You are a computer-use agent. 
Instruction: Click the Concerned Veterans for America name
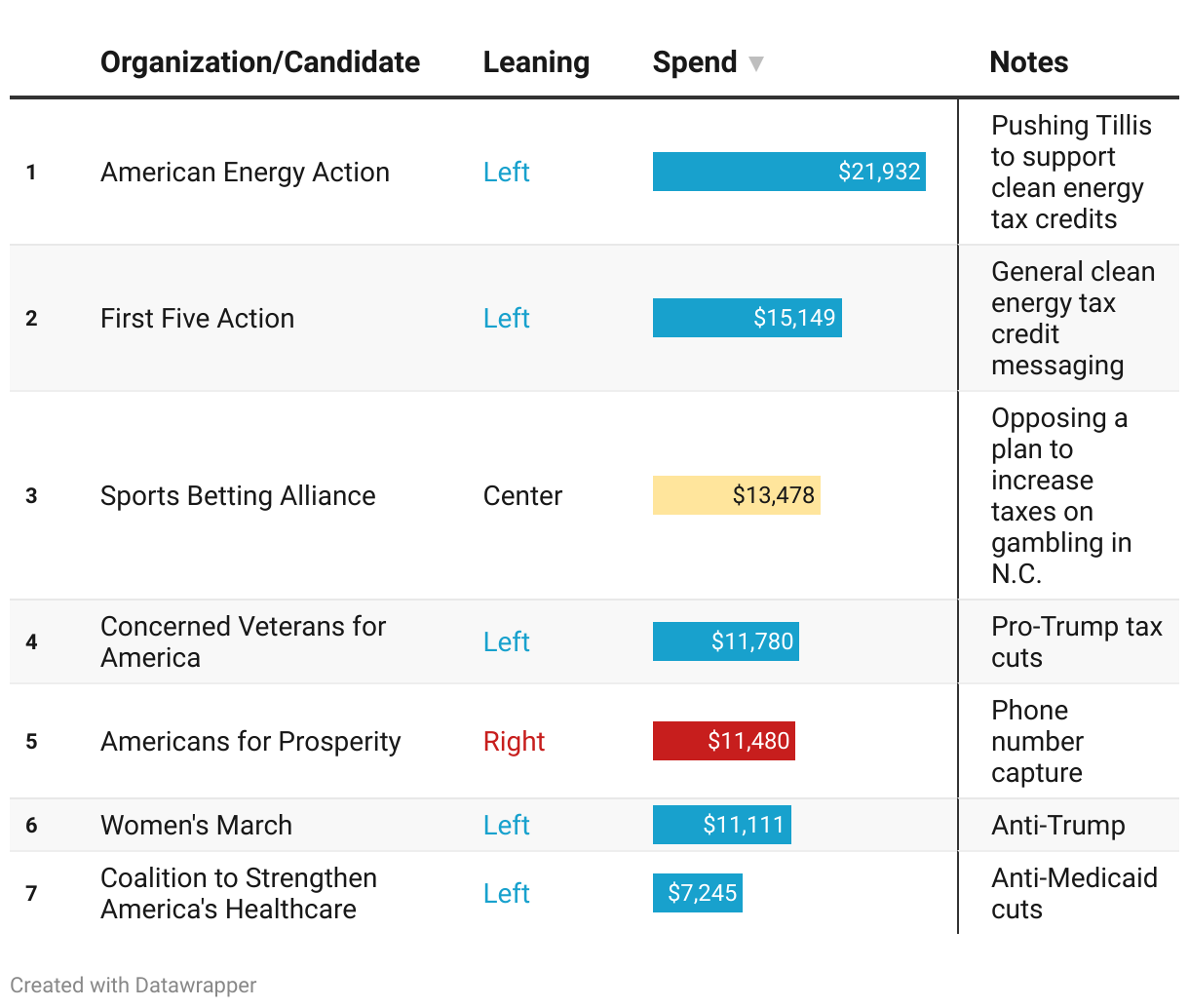(243, 641)
